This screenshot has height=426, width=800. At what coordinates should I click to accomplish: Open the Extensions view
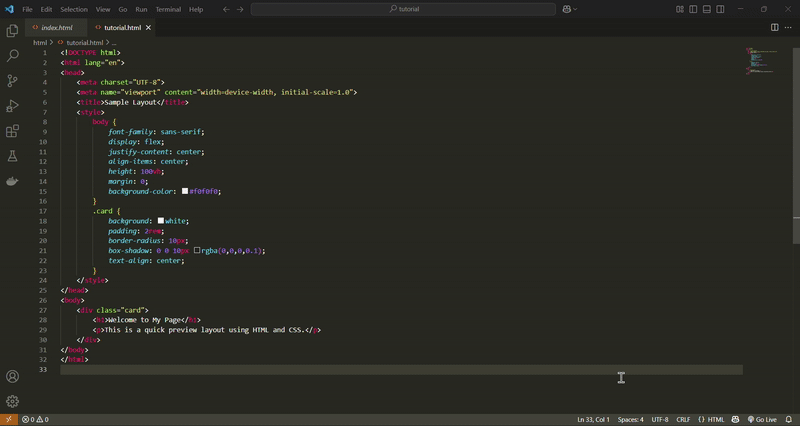coord(13,131)
